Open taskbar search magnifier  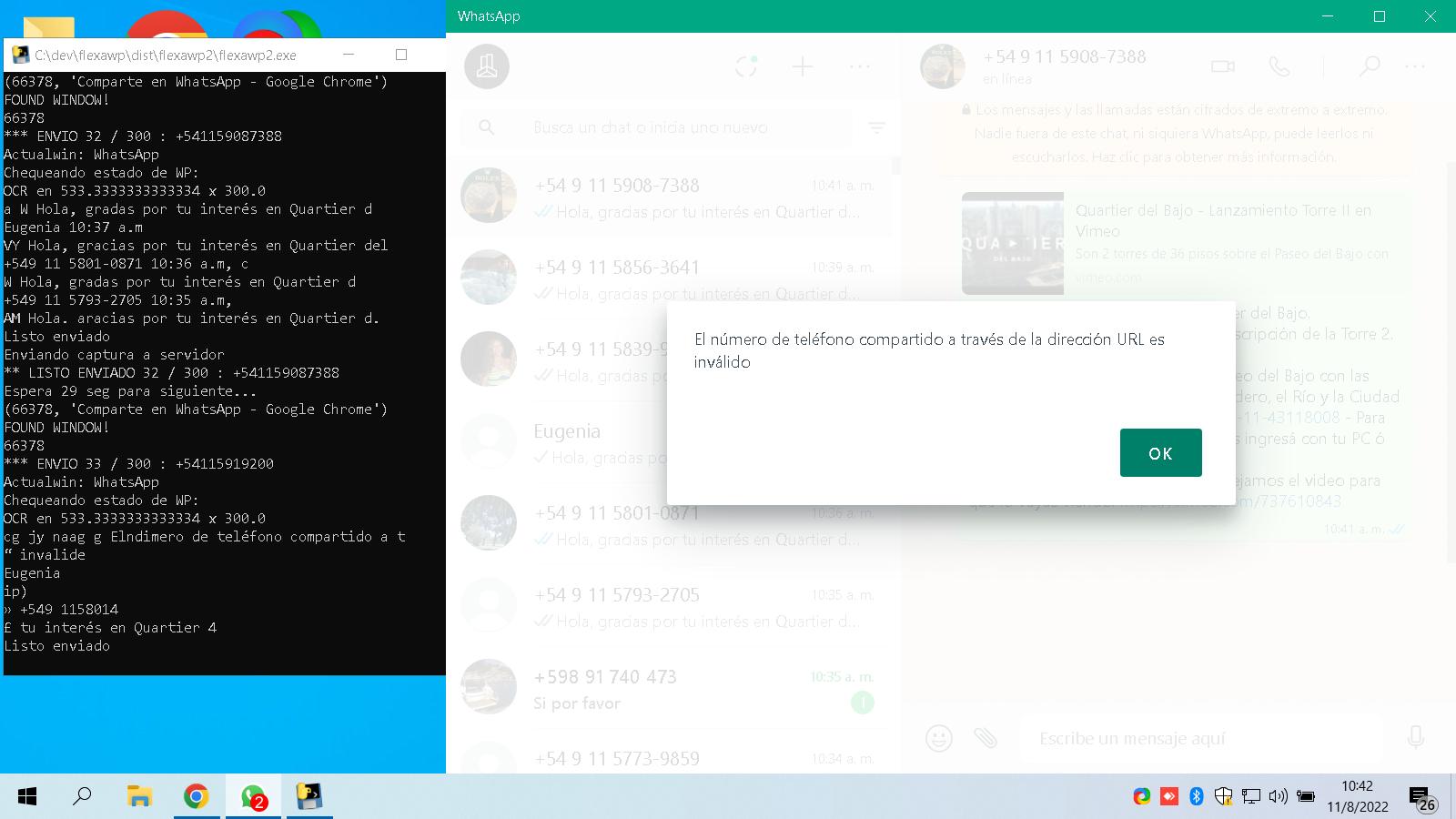point(82,796)
